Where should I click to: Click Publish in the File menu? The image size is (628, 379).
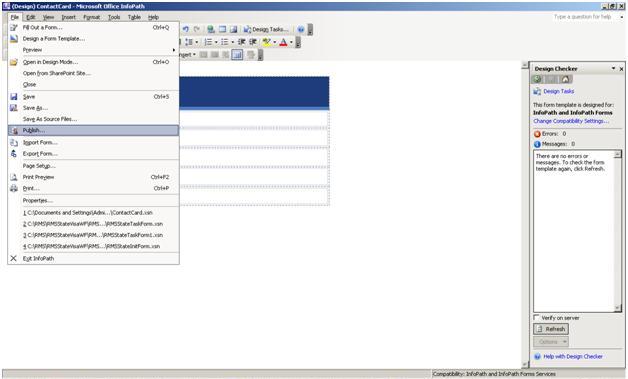[93, 130]
